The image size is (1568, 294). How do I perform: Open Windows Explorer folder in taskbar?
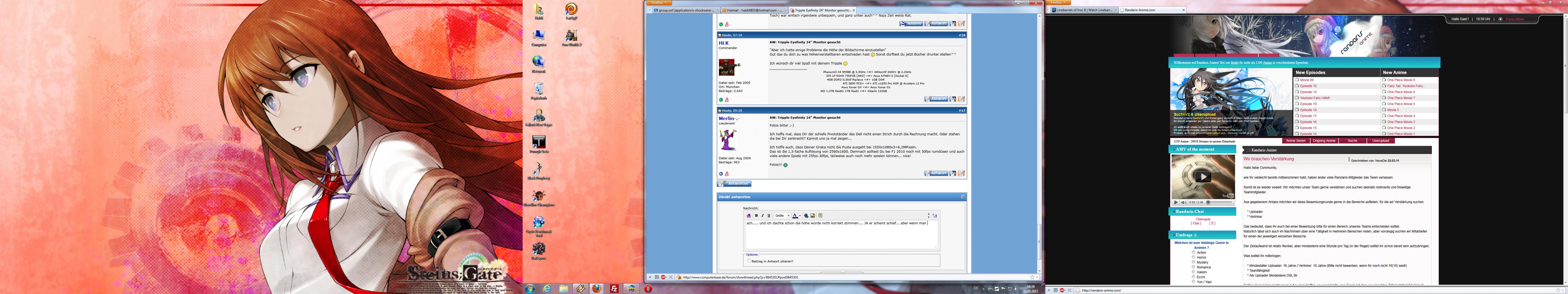pyautogui.click(x=564, y=289)
